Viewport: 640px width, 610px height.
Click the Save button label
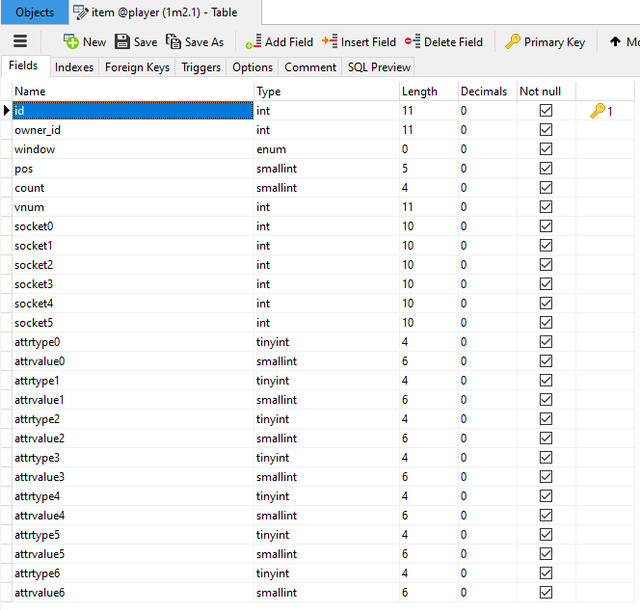145,42
